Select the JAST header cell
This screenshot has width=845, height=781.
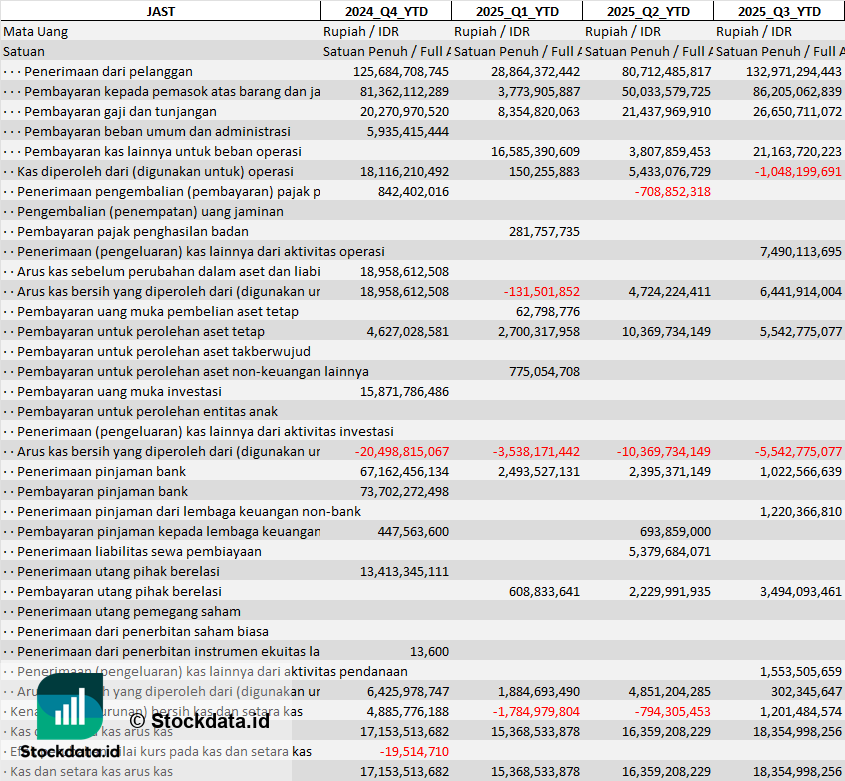point(160,11)
